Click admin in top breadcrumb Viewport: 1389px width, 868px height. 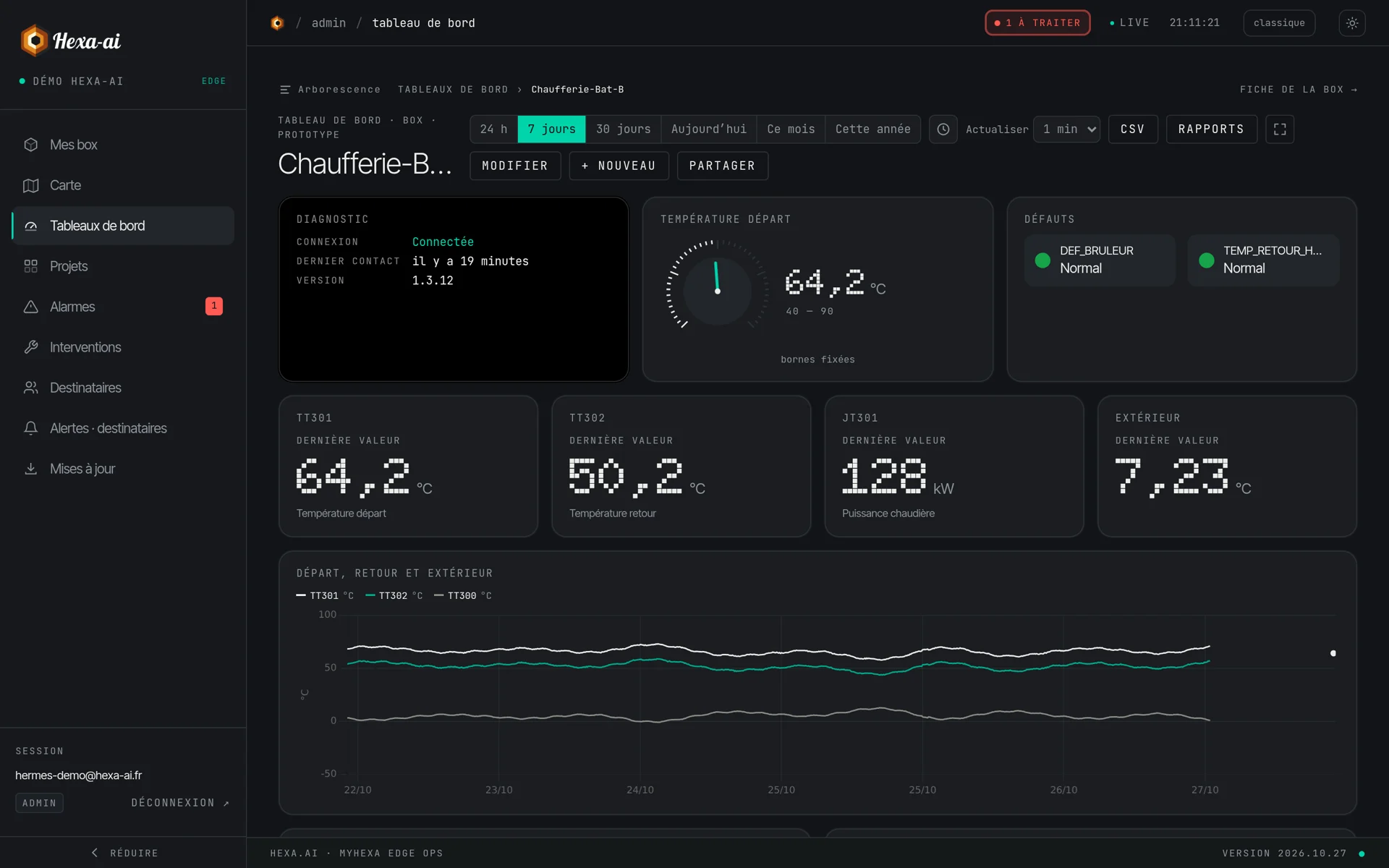pyautogui.click(x=328, y=23)
